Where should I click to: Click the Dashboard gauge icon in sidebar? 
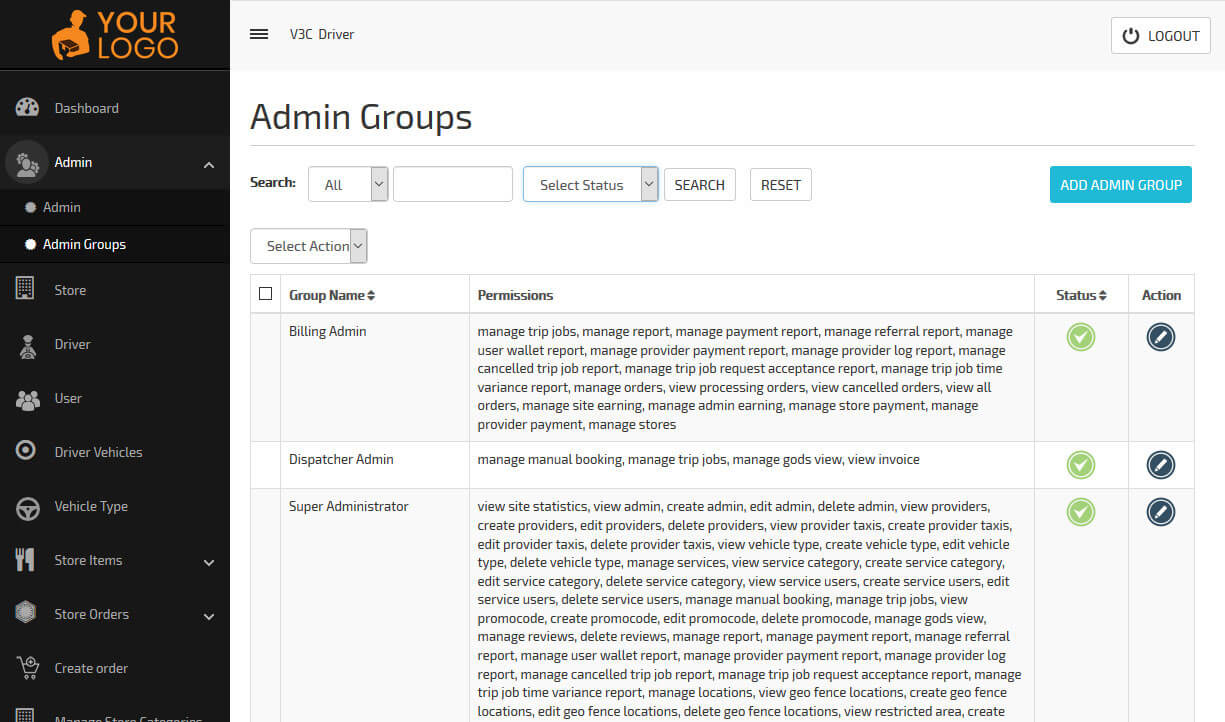[x=27, y=108]
